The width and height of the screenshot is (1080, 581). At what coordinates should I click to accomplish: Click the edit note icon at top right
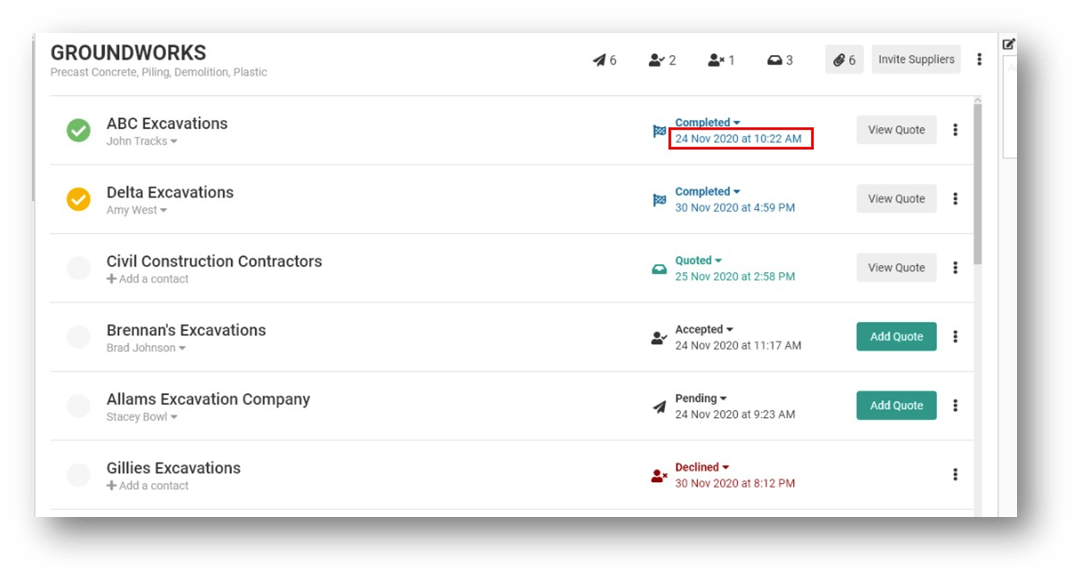(x=1008, y=44)
